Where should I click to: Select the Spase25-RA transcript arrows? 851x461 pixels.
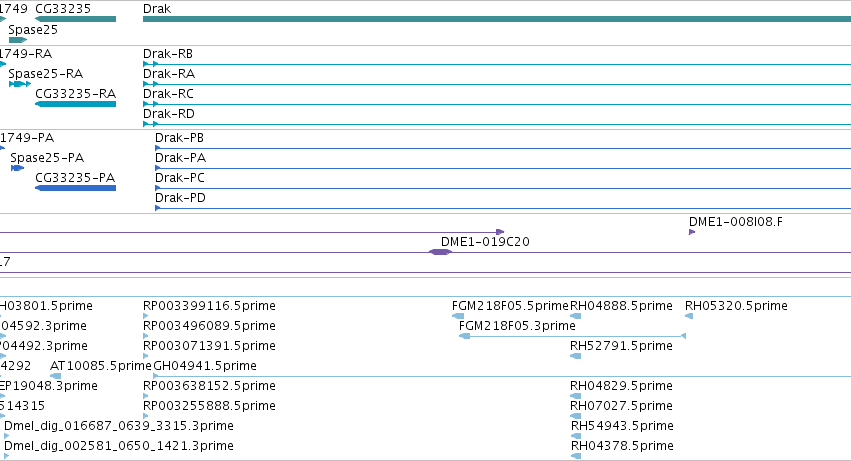click(x=20, y=84)
